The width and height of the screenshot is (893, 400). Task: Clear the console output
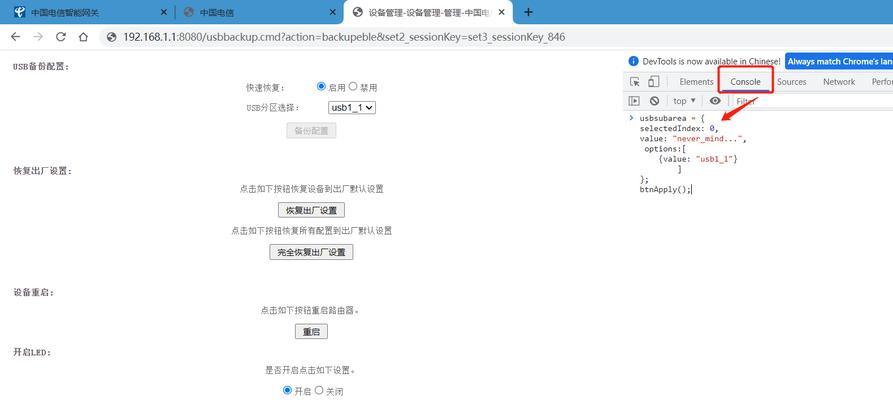point(654,101)
